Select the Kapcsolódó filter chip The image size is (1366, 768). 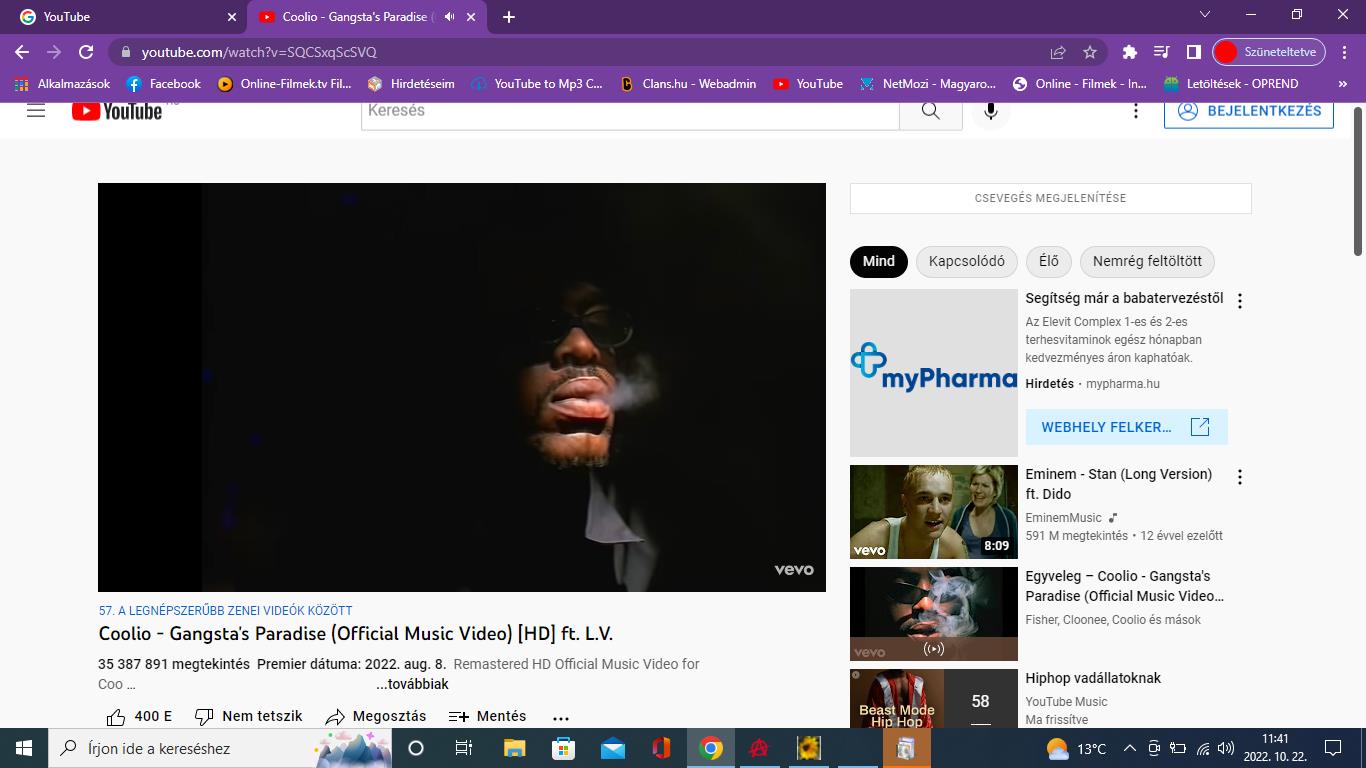coord(966,261)
